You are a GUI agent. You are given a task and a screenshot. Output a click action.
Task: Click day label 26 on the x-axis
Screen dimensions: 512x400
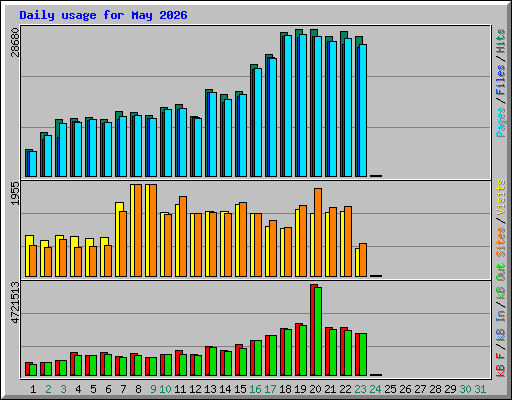(x=405, y=389)
